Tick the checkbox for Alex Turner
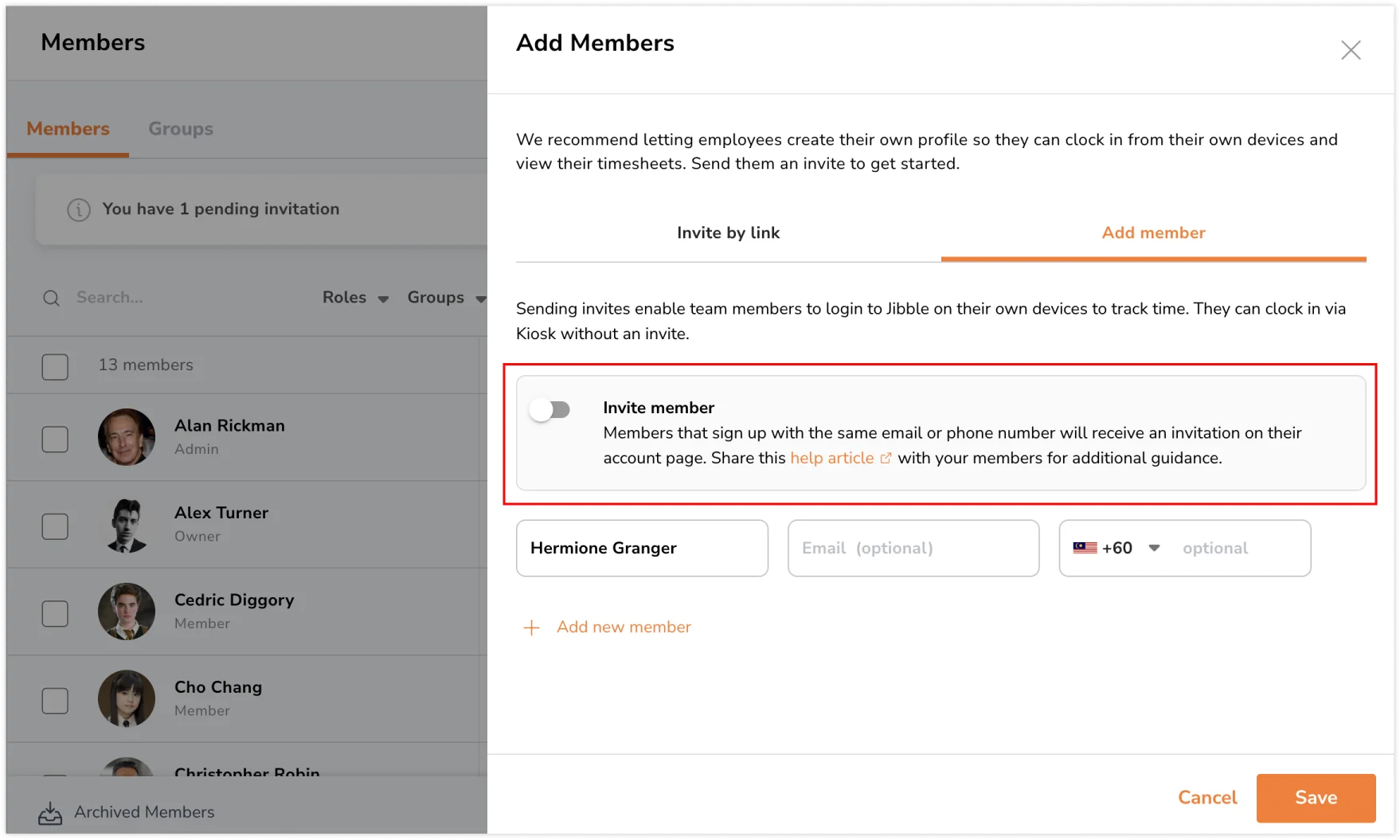Screen dimensions: 1400x840 tap(55, 526)
